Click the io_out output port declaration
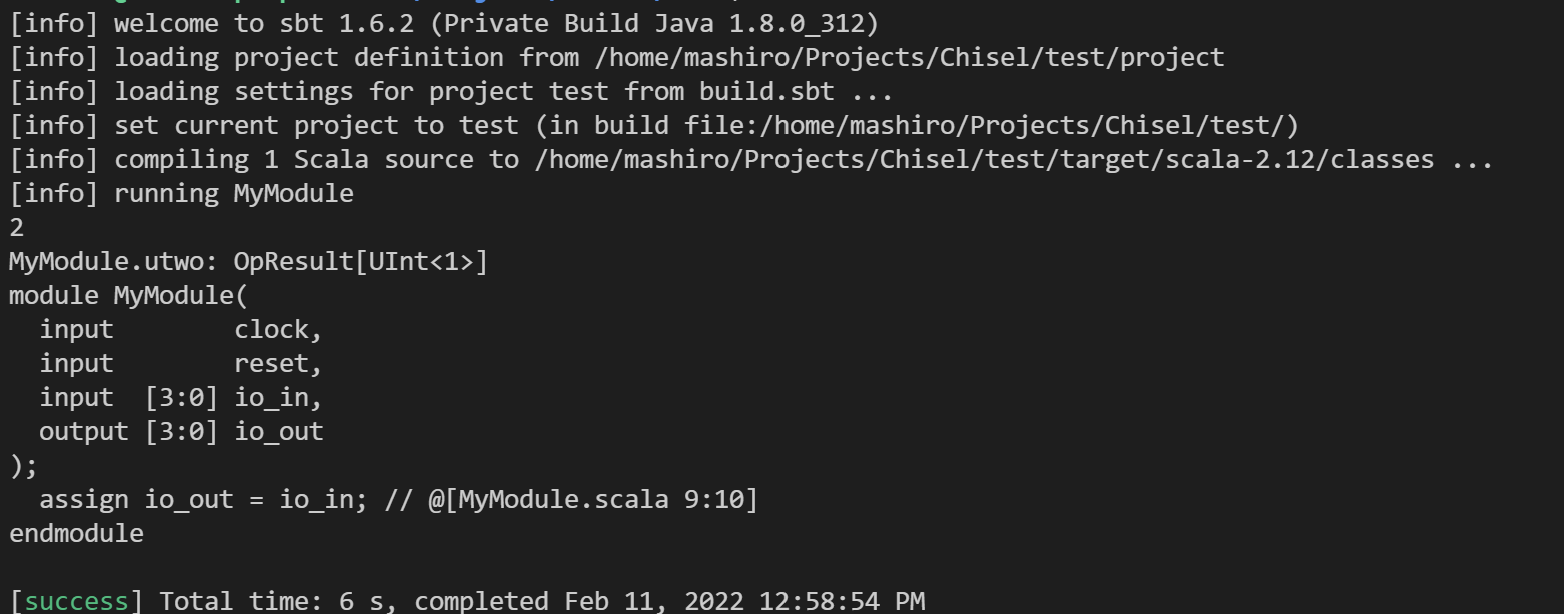Image resolution: width=1564 pixels, height=614 pixels. 181,431
